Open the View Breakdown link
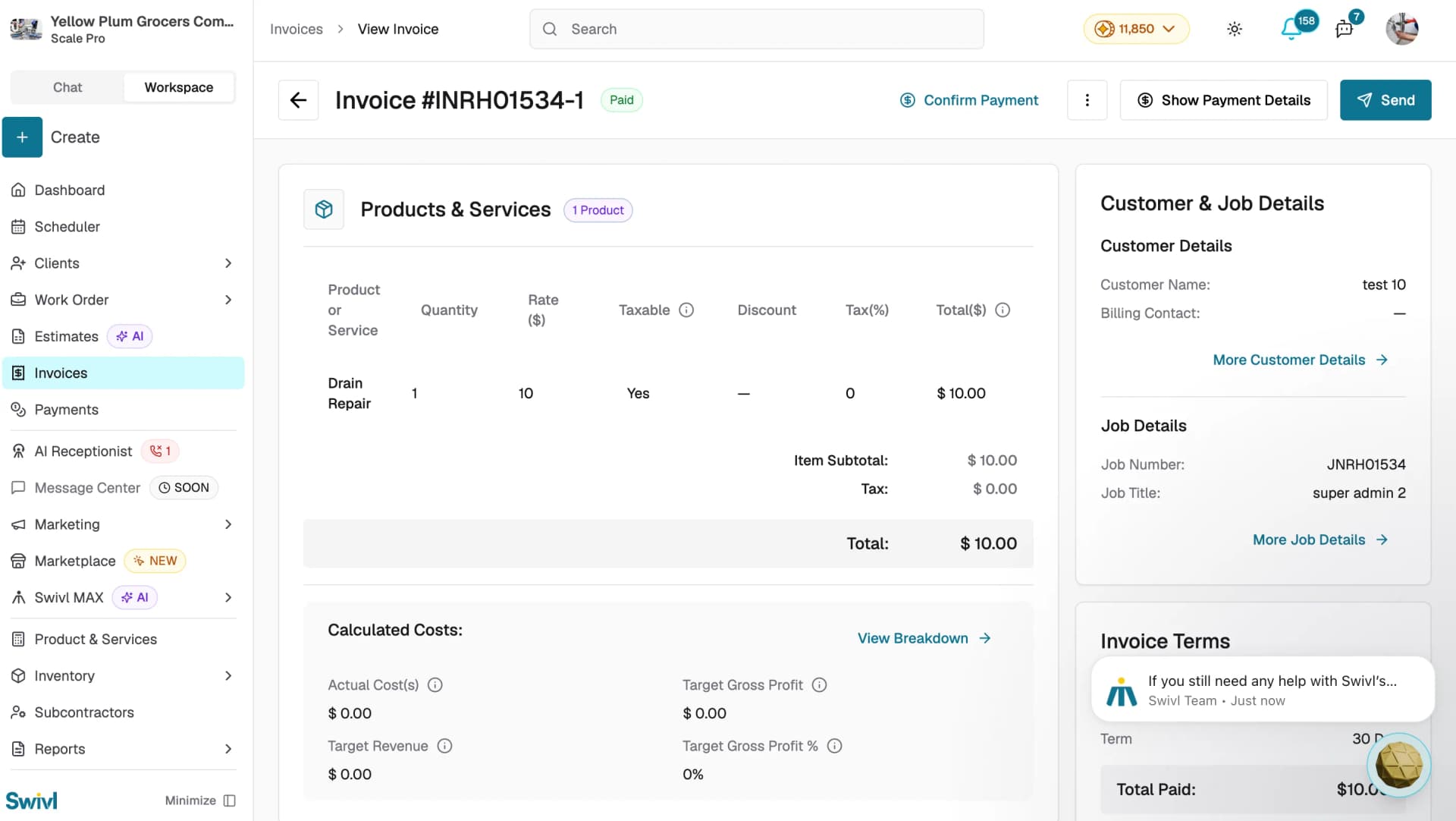 [x=924, y=638]
